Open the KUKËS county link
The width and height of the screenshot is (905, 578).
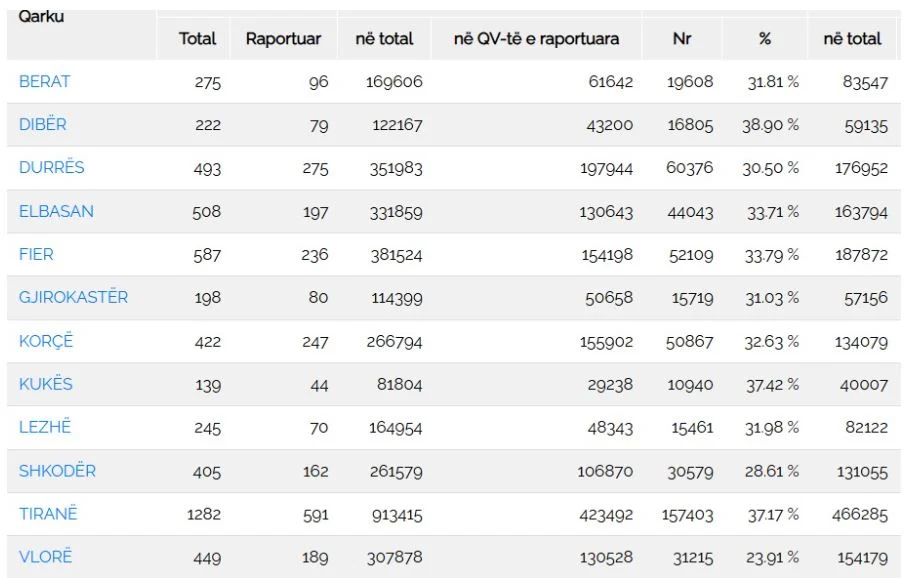pos(46,384)
